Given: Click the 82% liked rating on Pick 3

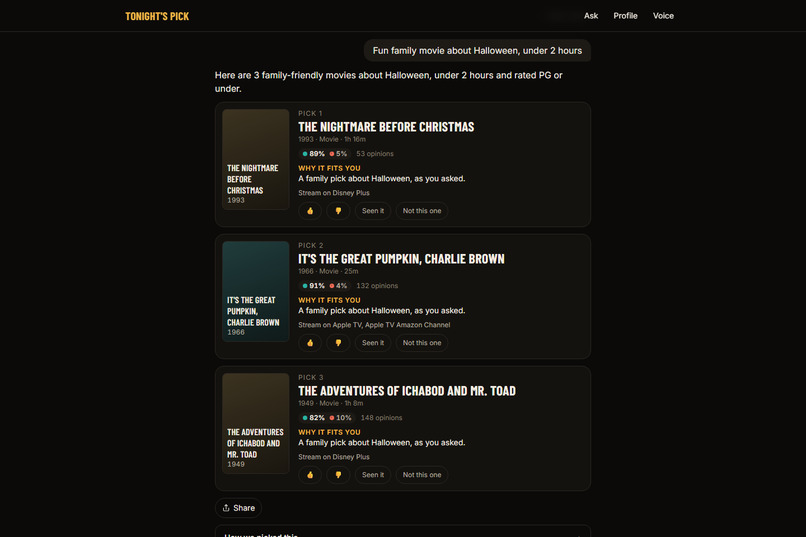Looking at the screenshot, I should (314, 418).
